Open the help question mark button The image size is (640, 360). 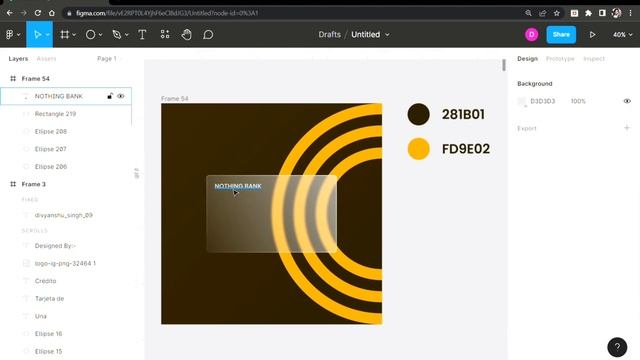617,347
